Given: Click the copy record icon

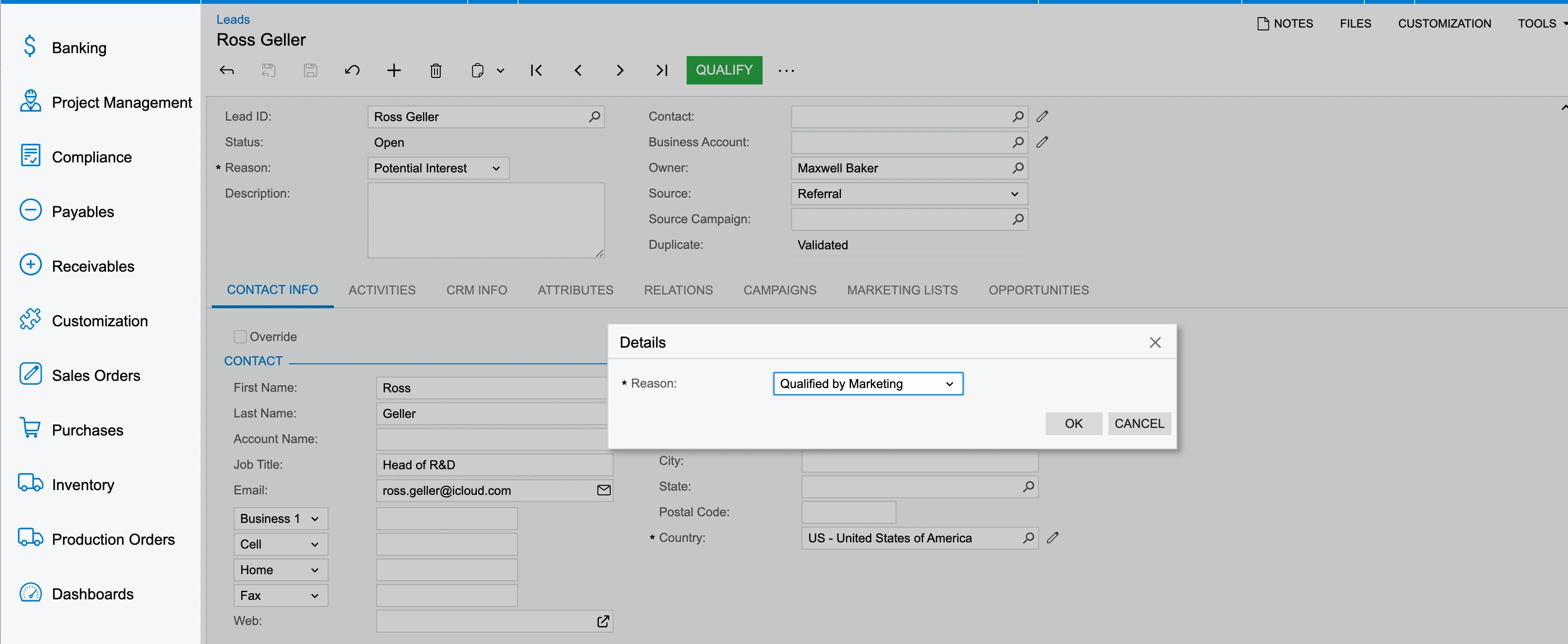Looking at the screenshot, I should (478, 70).
